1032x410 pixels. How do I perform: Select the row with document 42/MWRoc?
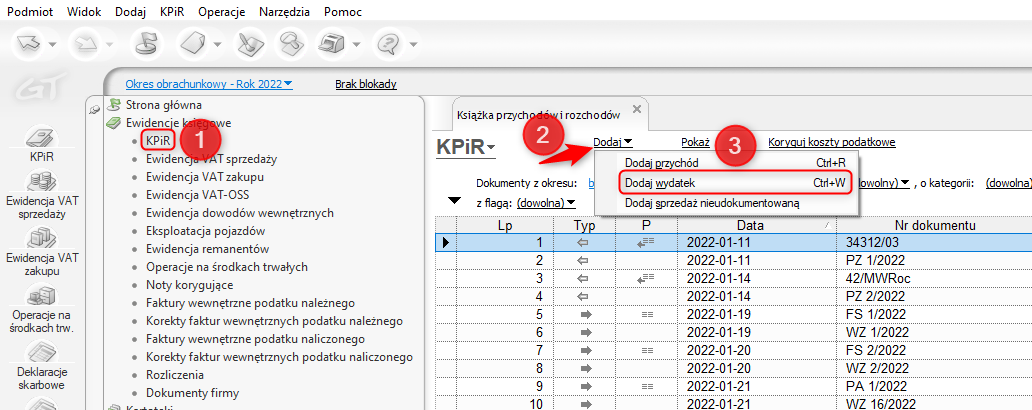tap(734, 278)
